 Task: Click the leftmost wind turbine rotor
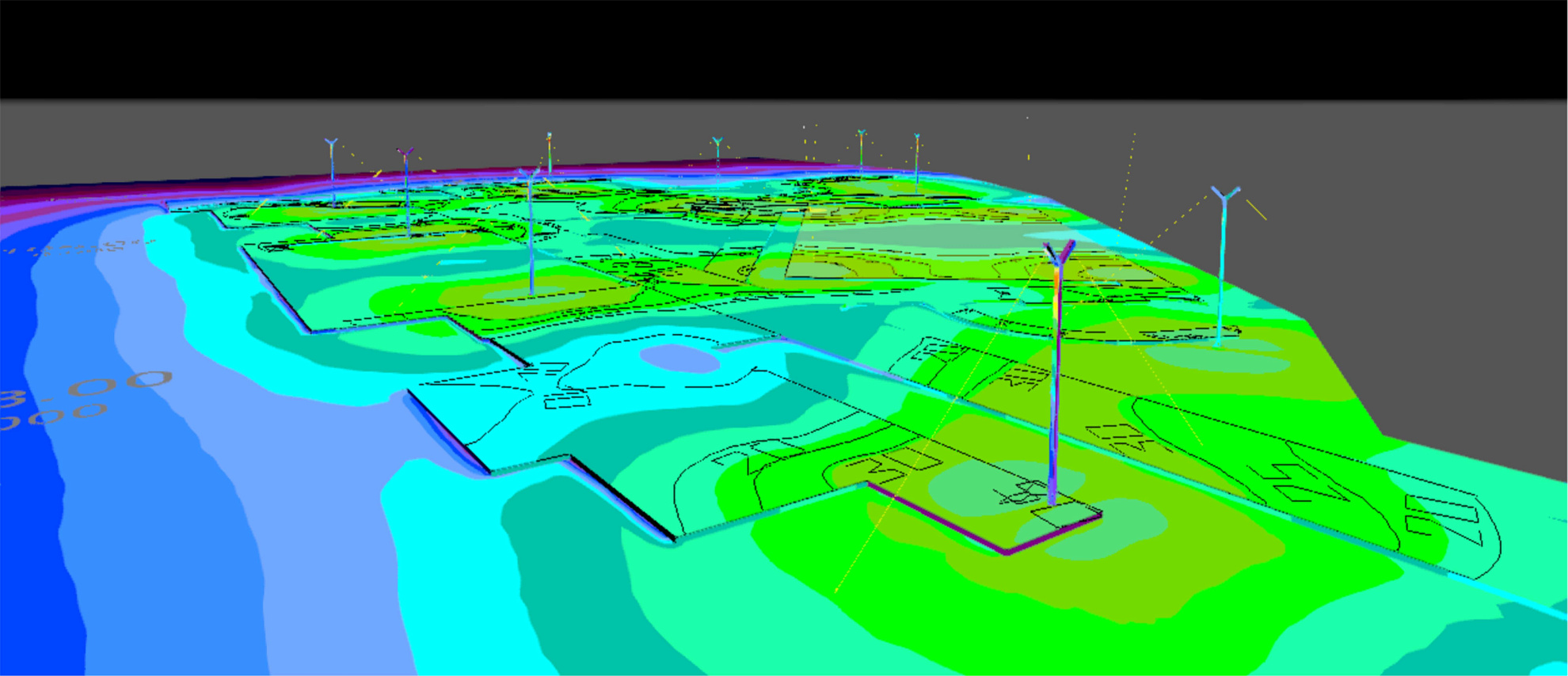tap(331, 144)
